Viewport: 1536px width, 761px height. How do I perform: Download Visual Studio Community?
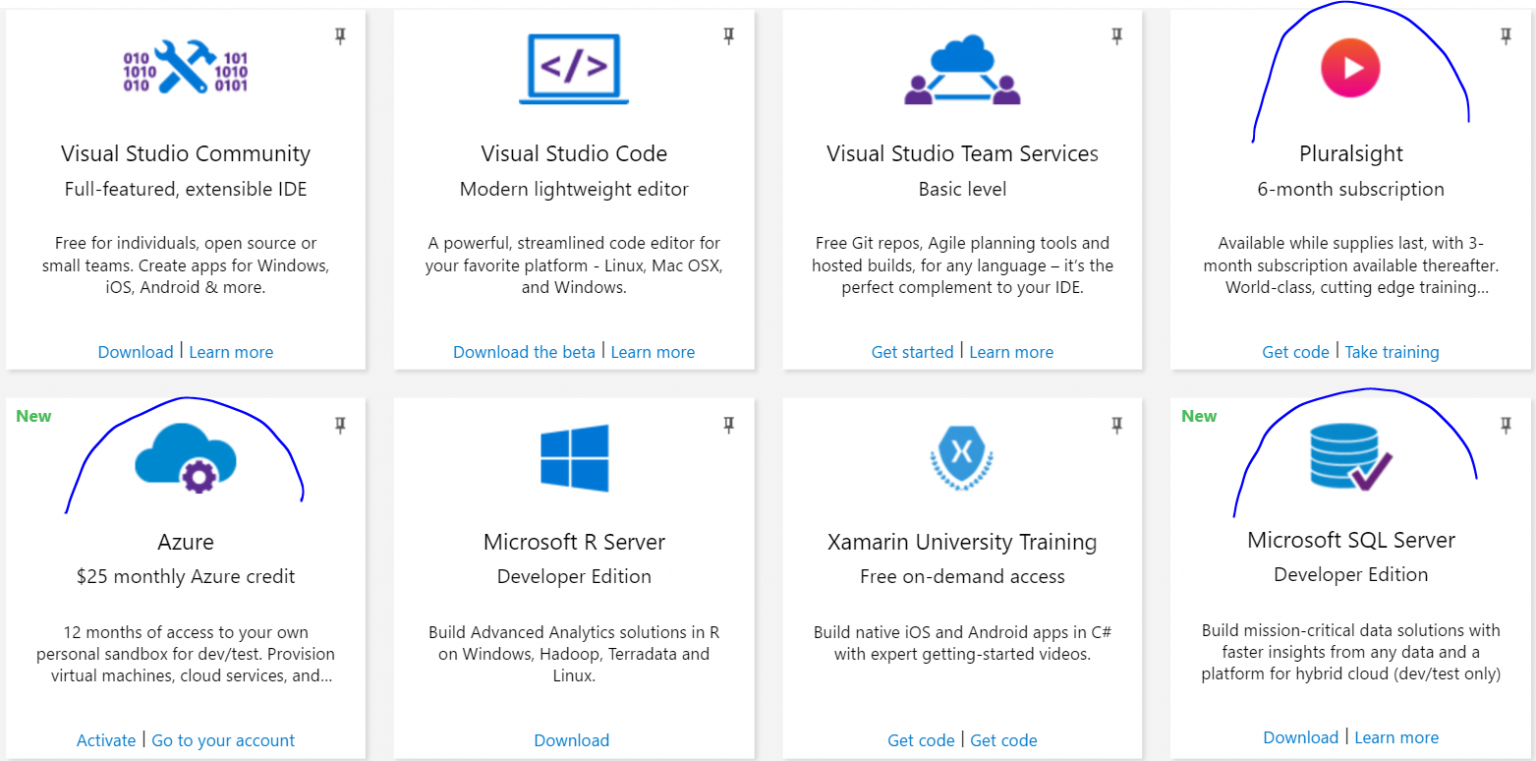(x=135, y=351)
